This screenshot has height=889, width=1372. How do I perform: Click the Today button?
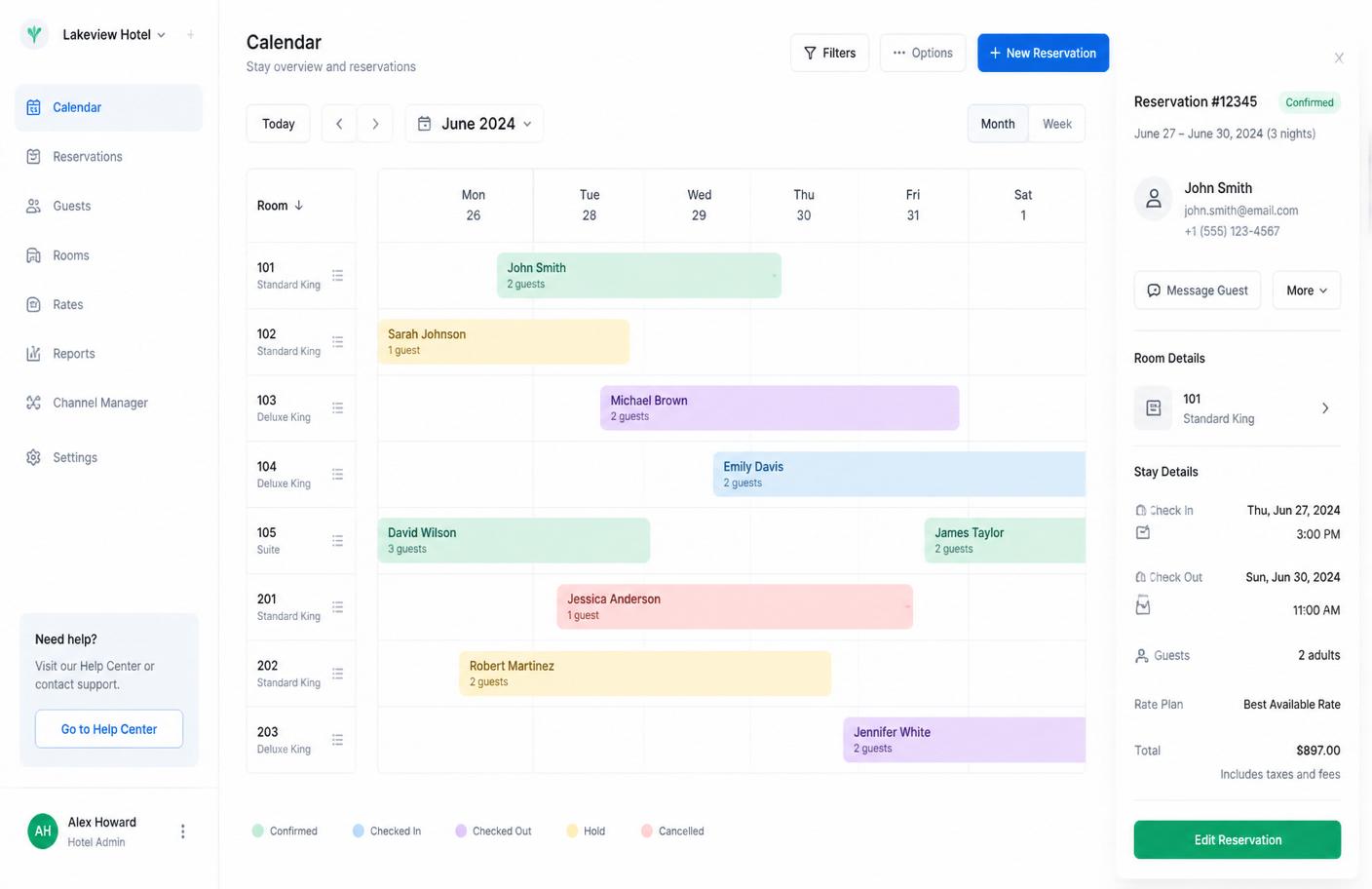(278, 124)
